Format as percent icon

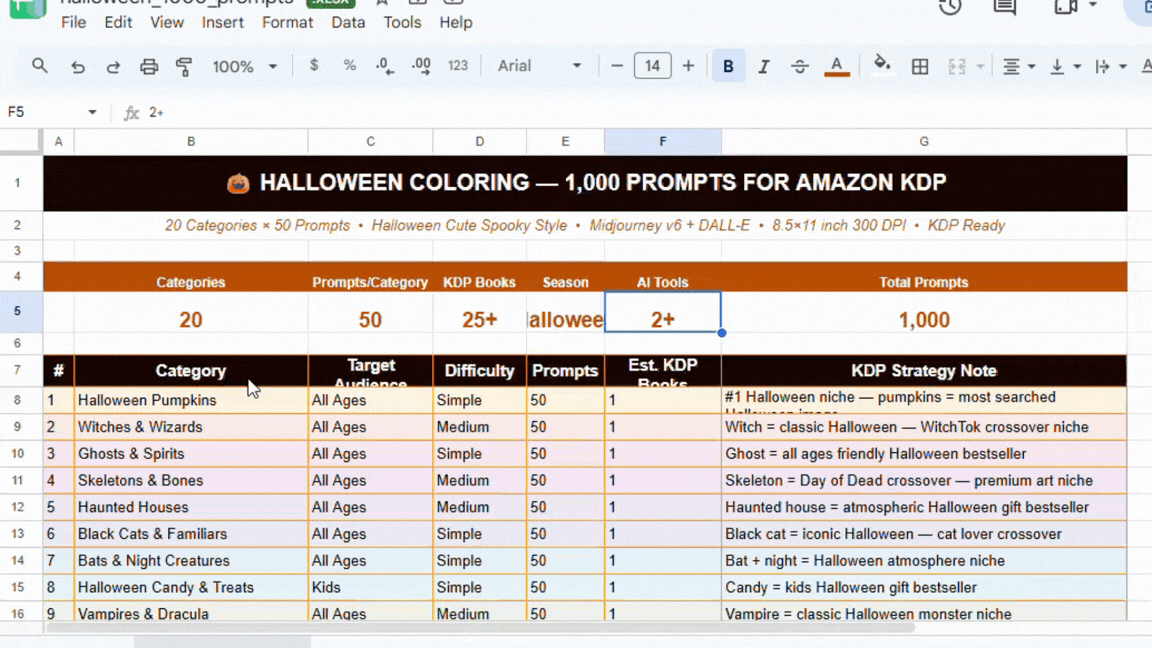350,65
